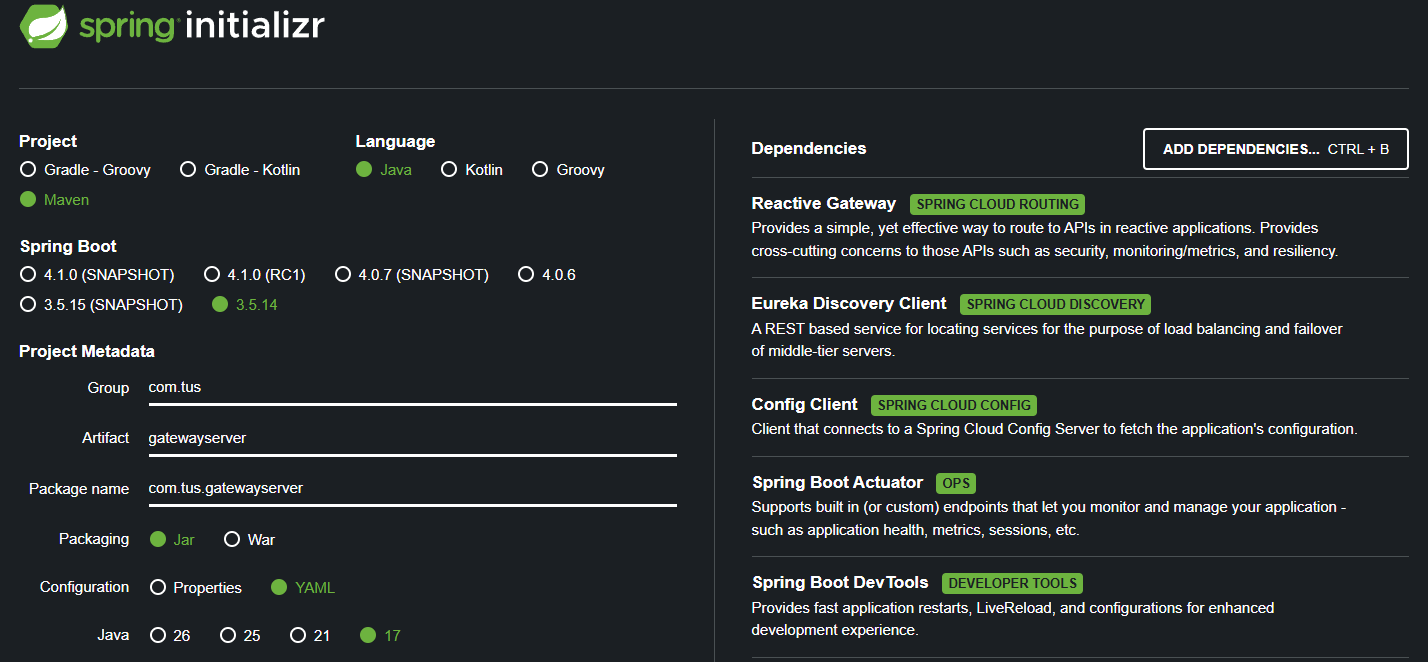Click the Project Metadata heading
The width and height of the screenshot is (1428, 662).
87,351
